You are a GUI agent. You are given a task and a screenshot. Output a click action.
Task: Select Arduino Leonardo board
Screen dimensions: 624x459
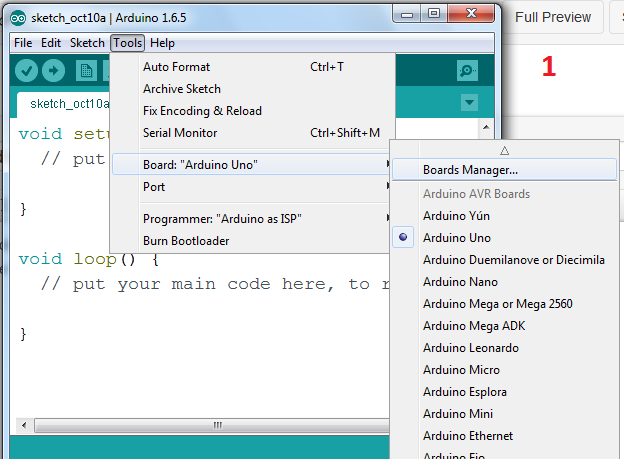504,348
